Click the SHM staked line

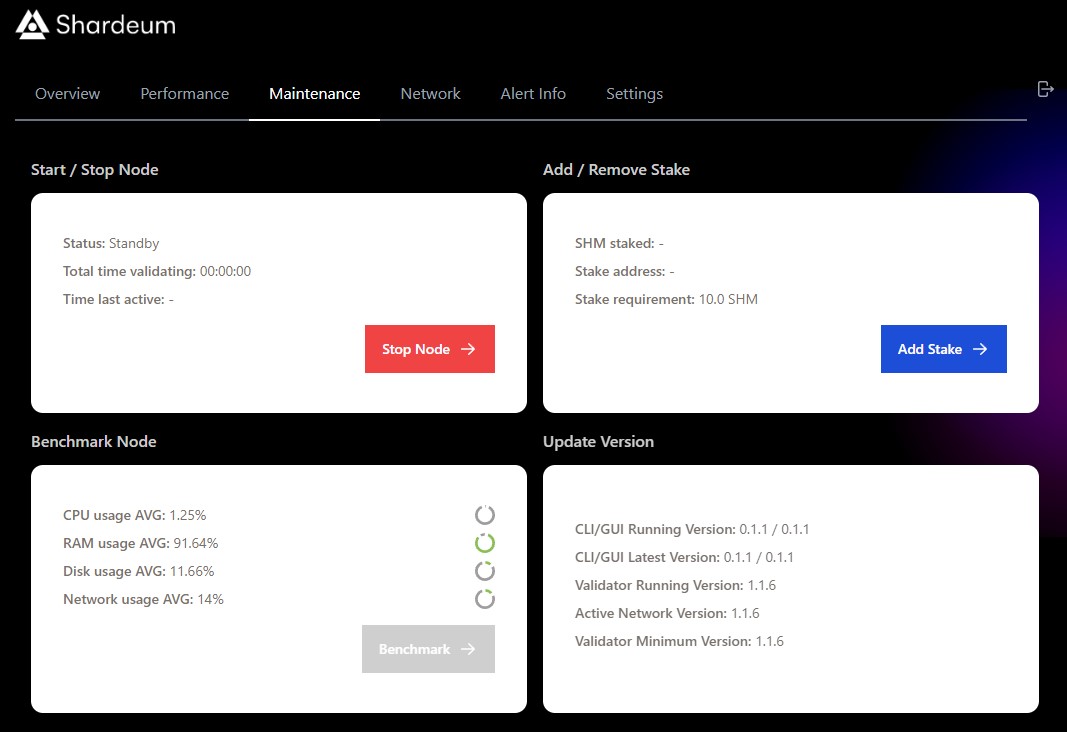[x=619, y=244]
